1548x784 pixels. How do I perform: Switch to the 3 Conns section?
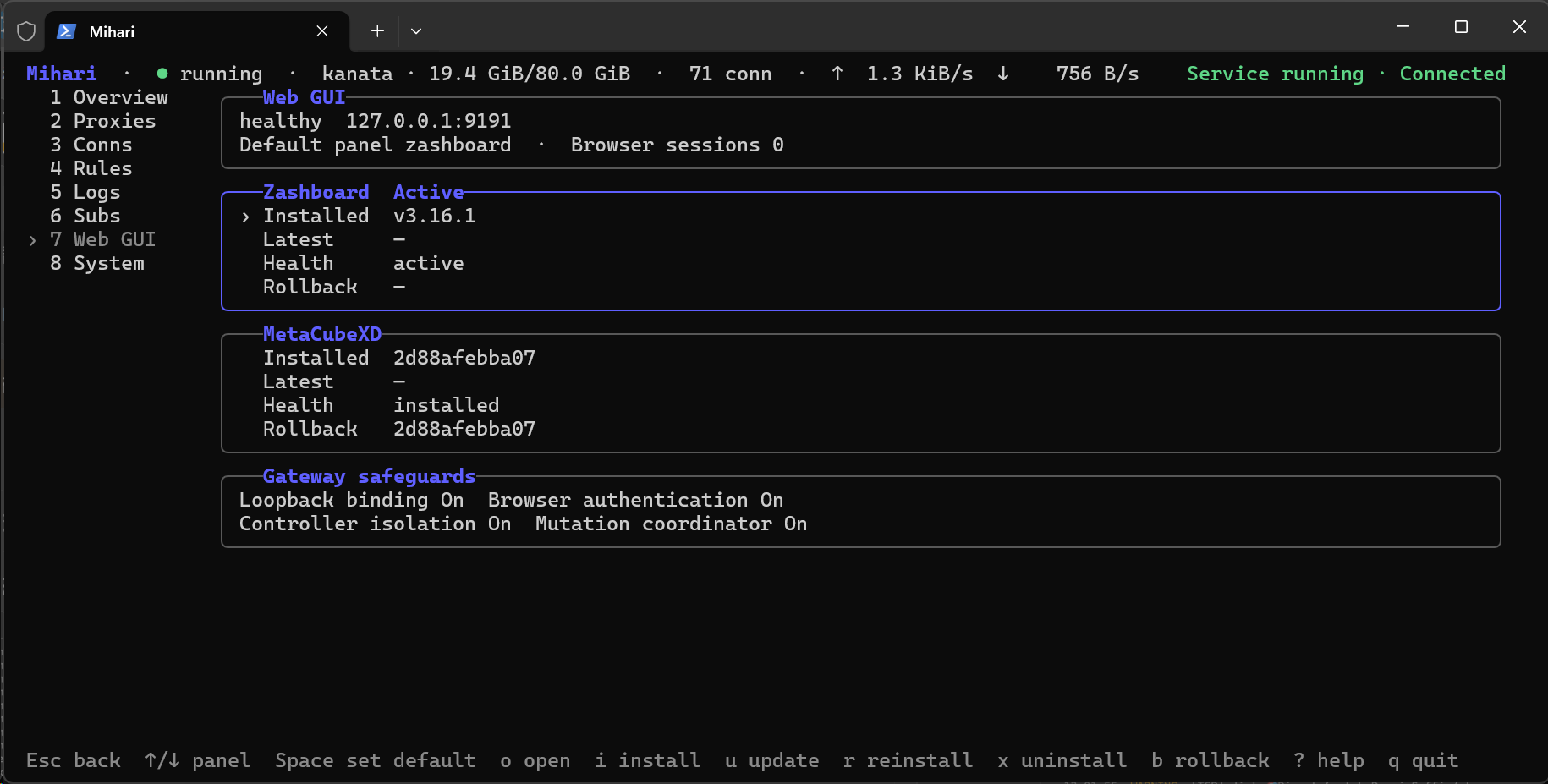click(x=91, y=145)
